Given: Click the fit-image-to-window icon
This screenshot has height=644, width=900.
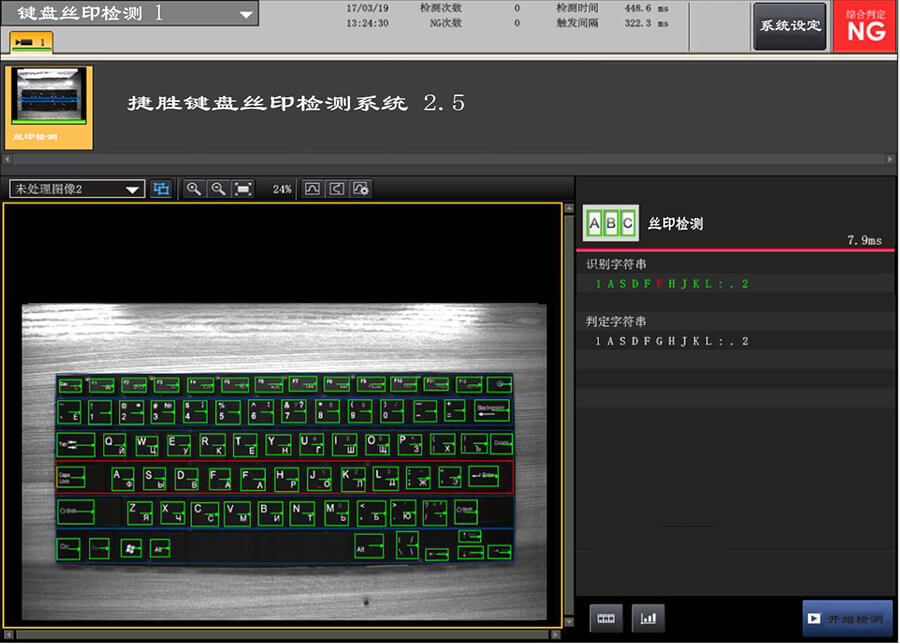Looking at the screenshot, I should point(242,188).
